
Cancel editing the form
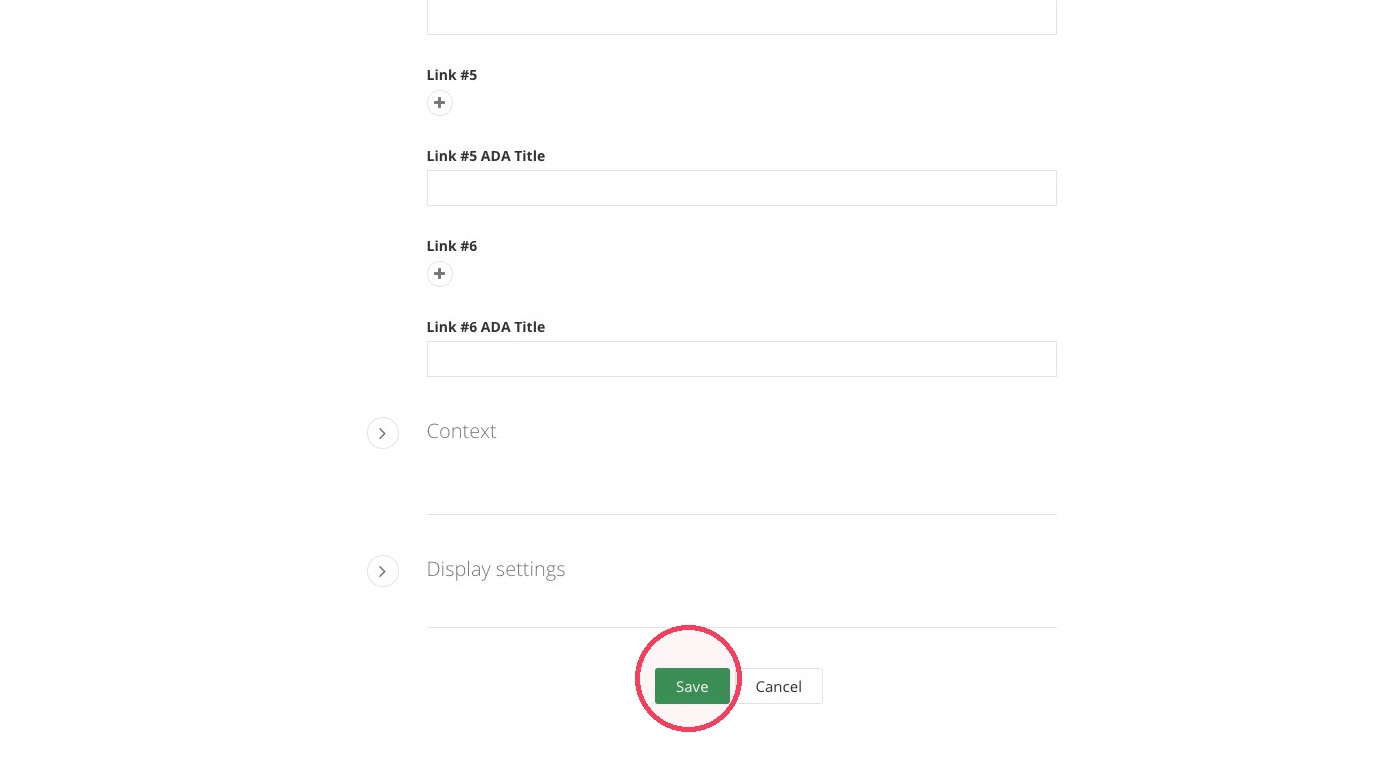[x=778, y=686]
